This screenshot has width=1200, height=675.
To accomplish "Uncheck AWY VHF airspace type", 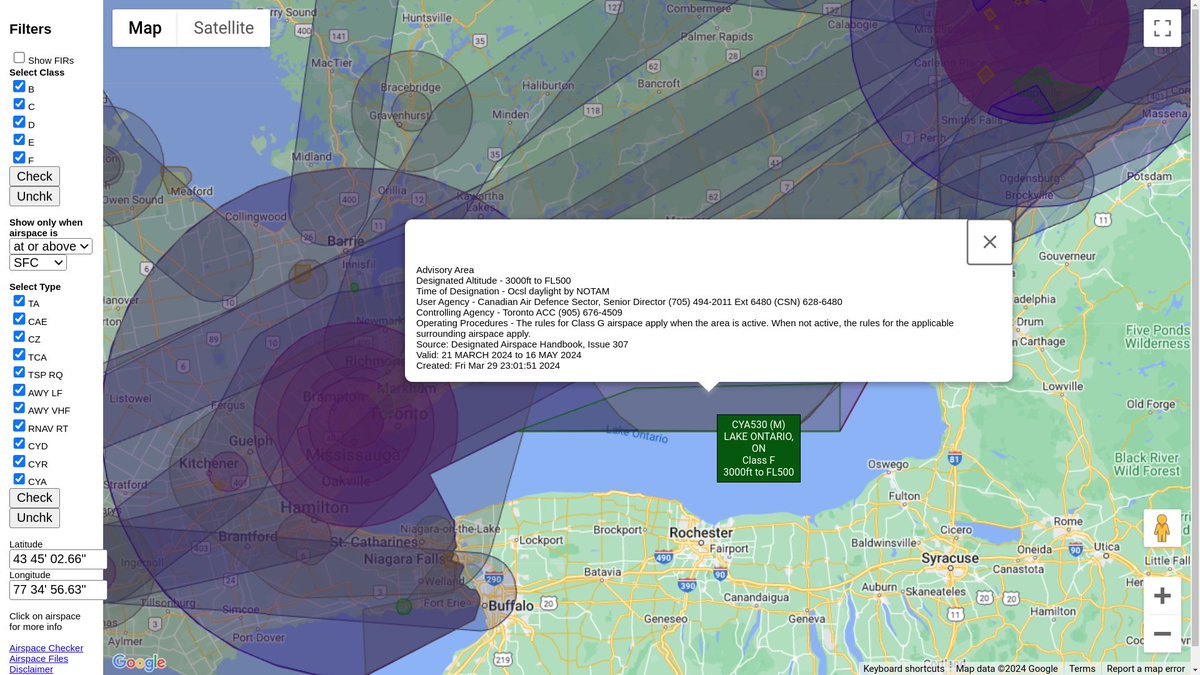I will tap(19, 408).
